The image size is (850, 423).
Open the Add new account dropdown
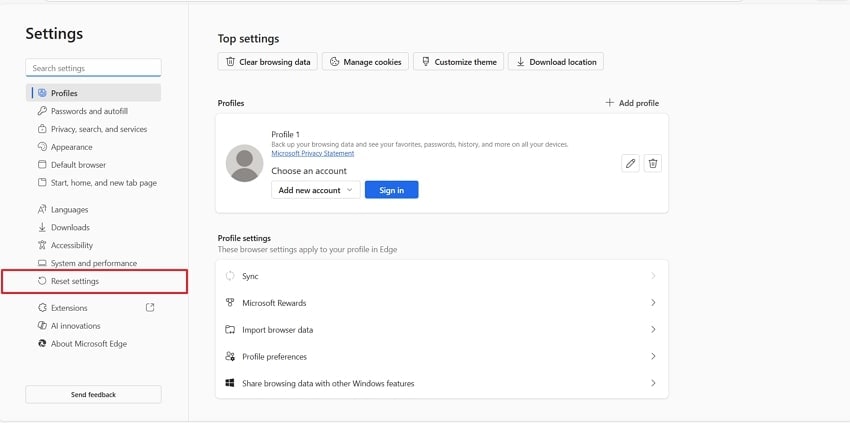pyautogui.click(x=315, y=190)
